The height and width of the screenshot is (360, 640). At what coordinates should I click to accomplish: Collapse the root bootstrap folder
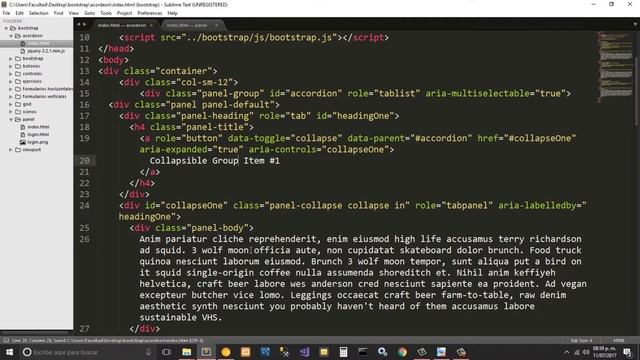click(6, 28)
